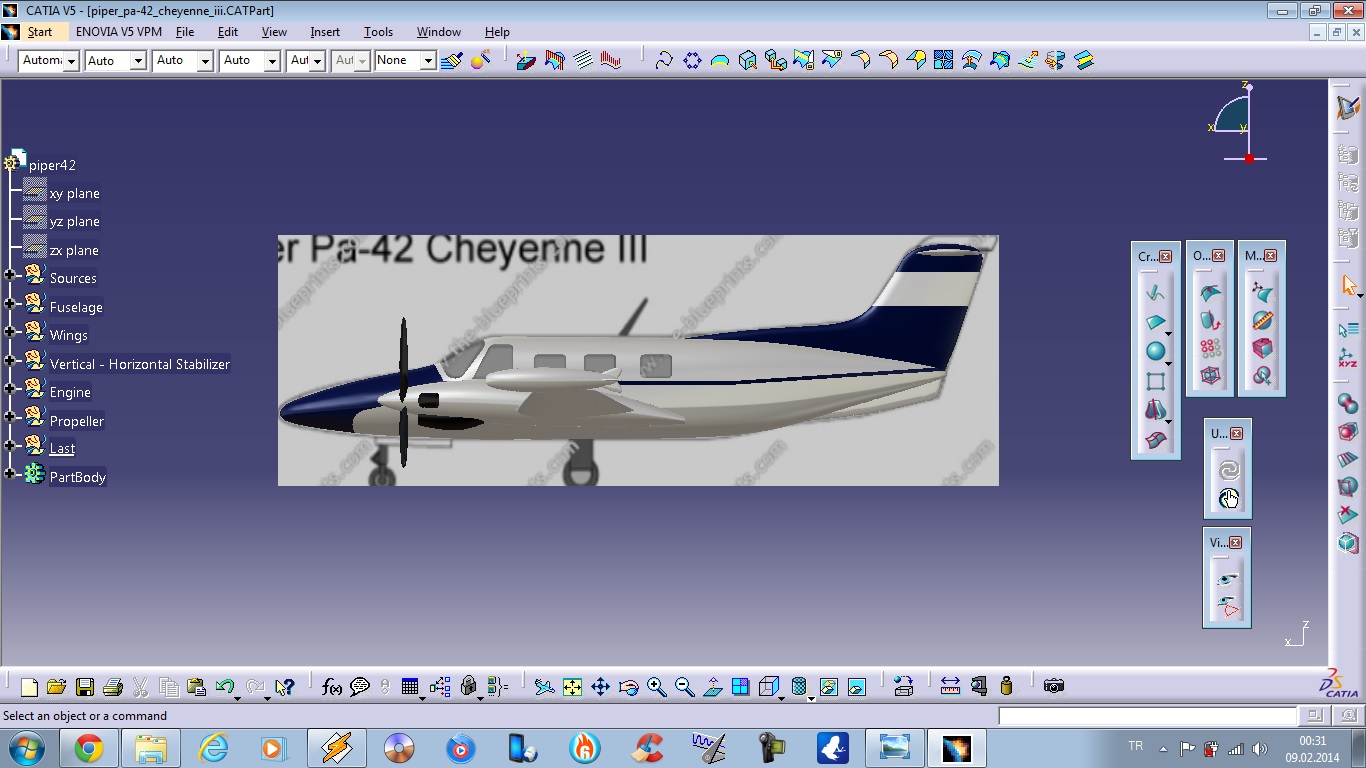This screenshot has height=768, width=1366.
Task: Click the command input field at bottom right
Action: click(x=1147, y=716)
